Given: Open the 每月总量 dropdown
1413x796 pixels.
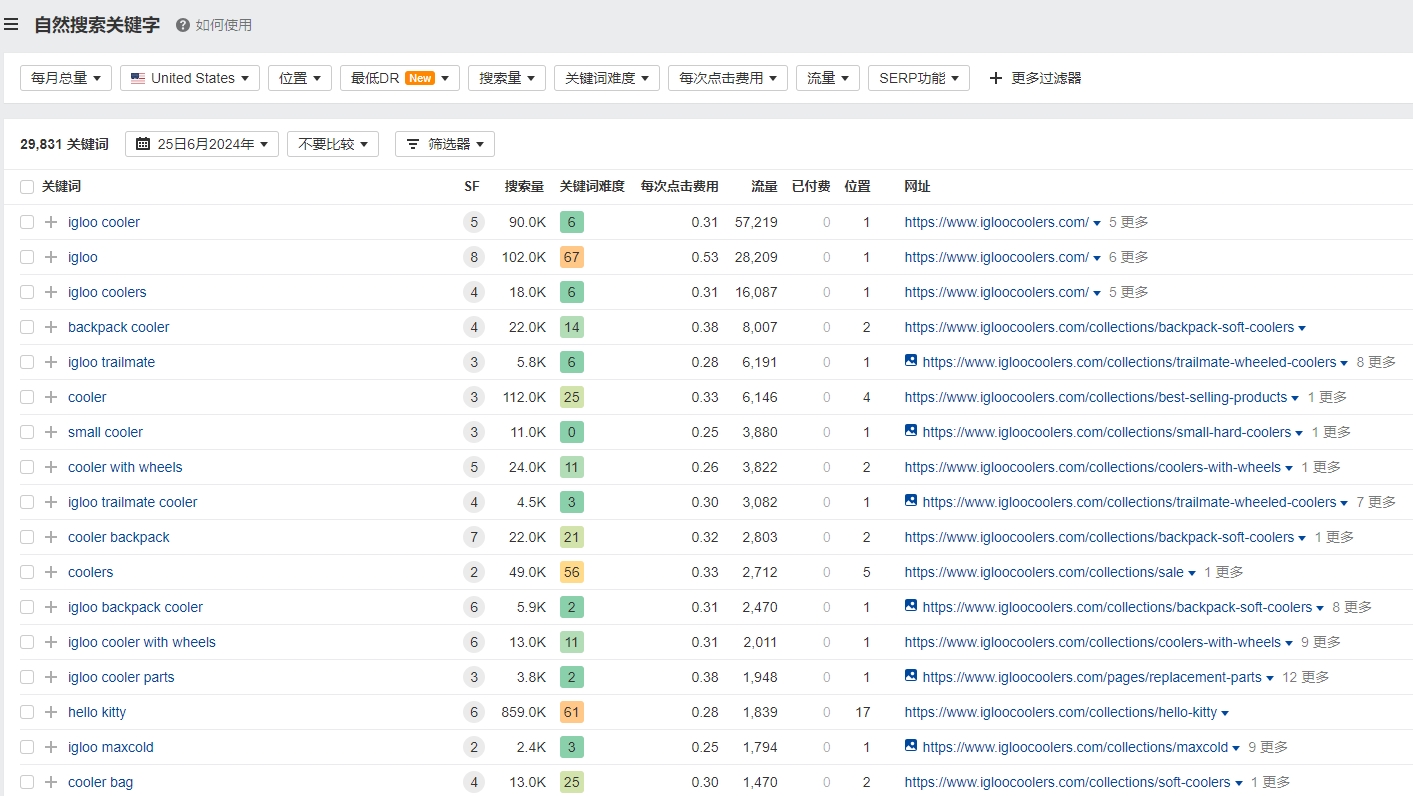Looking at the screenshot, I should pos(66,78).
